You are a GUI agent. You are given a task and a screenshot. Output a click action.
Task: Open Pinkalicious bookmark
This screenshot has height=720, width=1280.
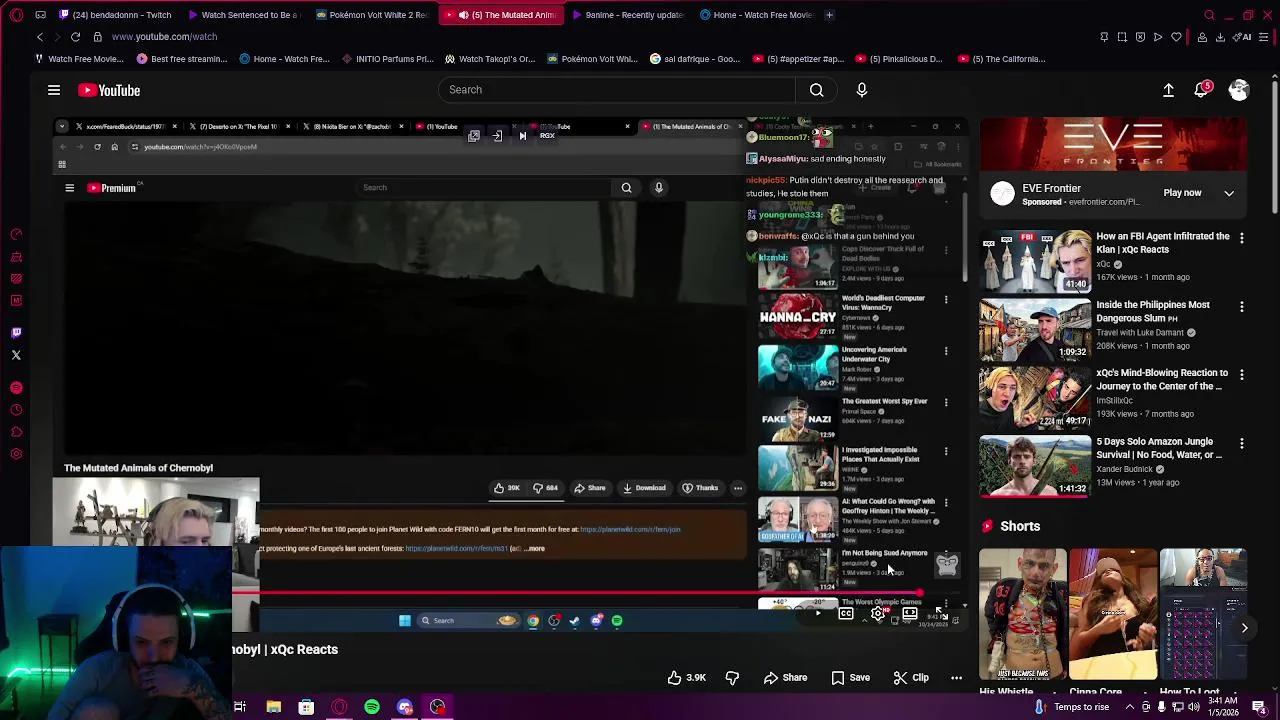[897, 59]
